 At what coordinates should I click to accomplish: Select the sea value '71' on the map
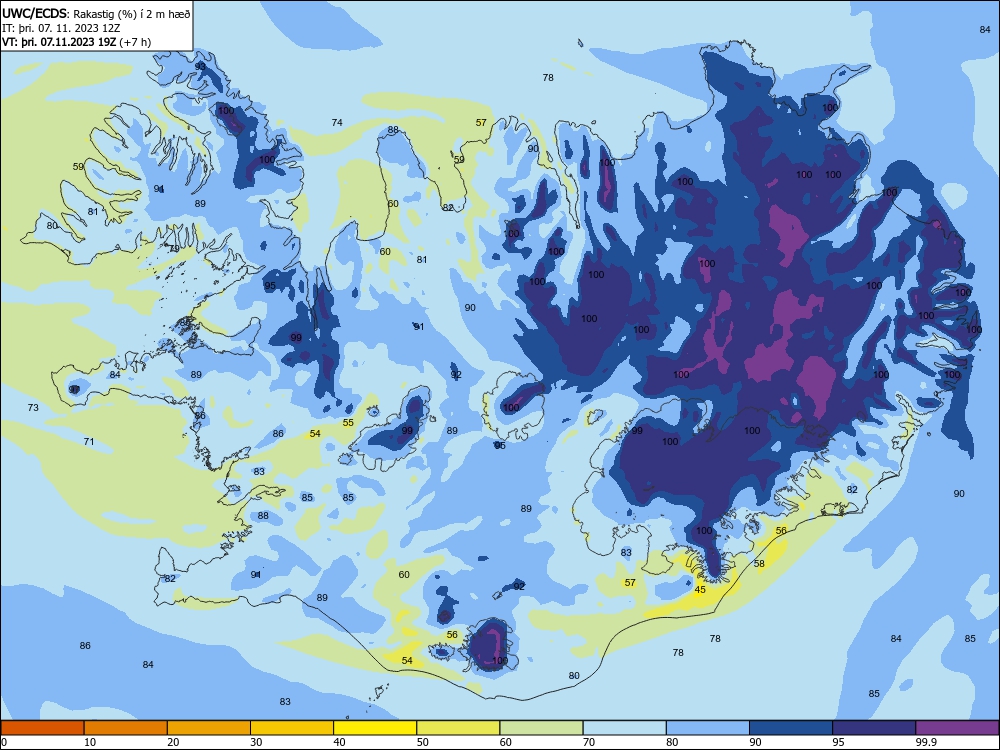pos(89,441)
